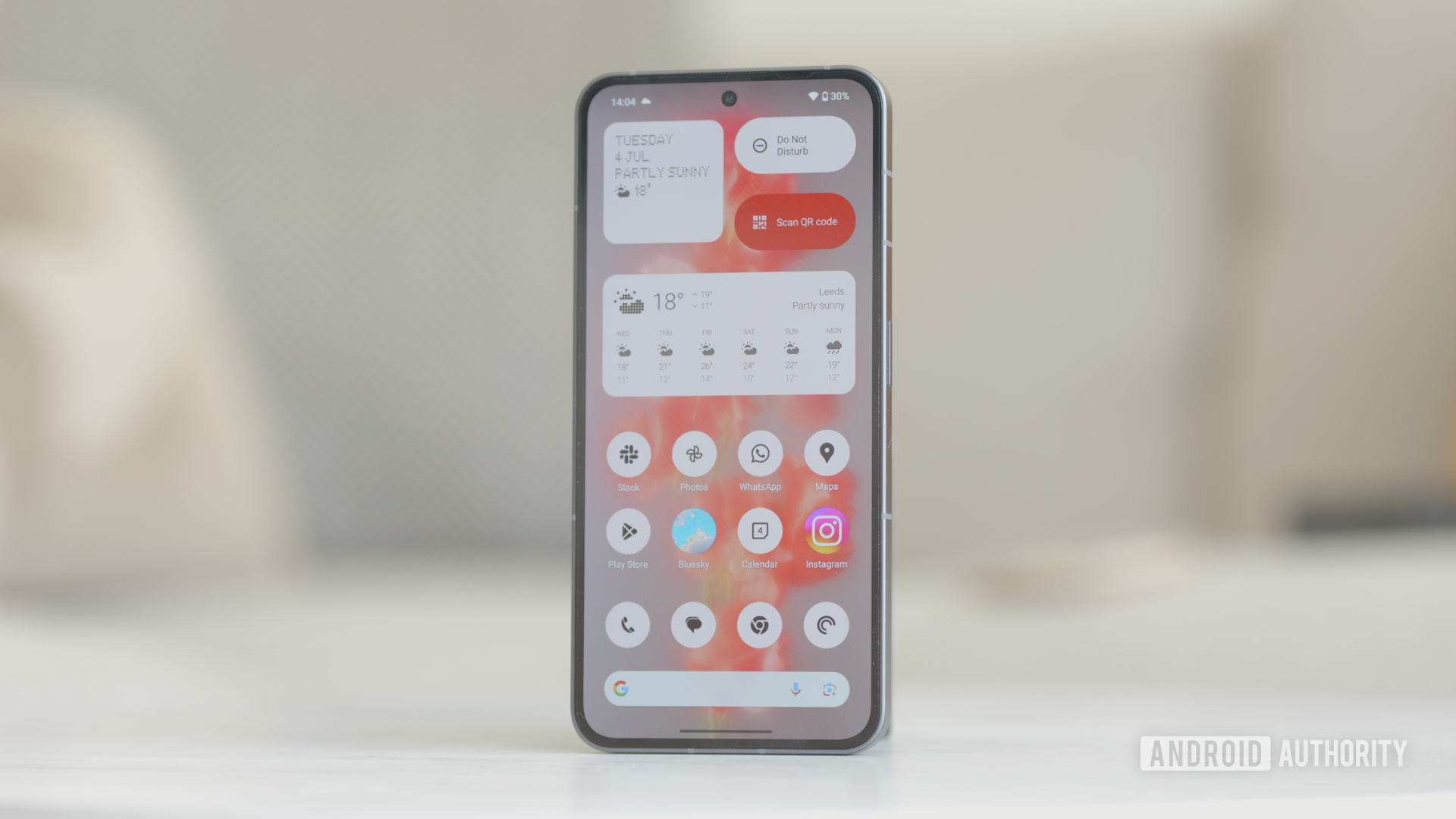Select Saturday weather forecast column
The height and width of the screenshot is (819, 1456).
point(749,355)
